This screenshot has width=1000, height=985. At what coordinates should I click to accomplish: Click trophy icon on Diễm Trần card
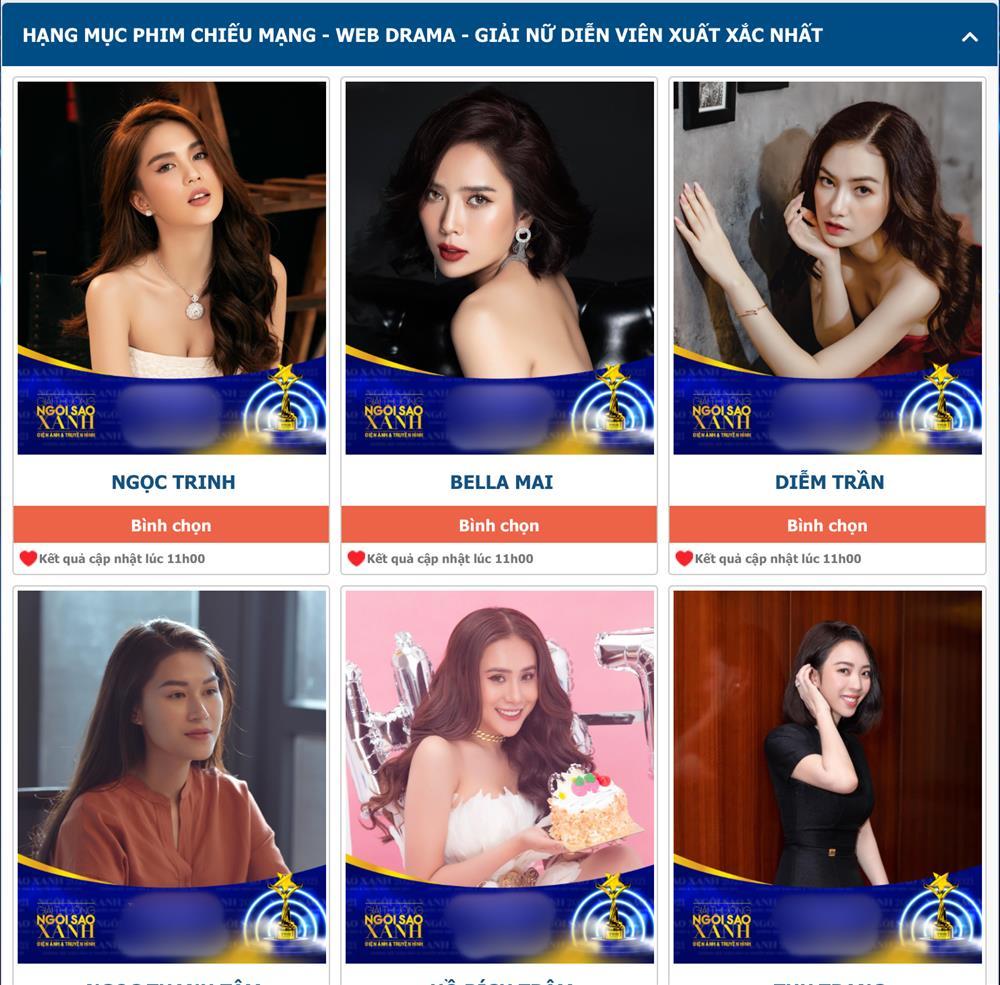tap(941, 397)
